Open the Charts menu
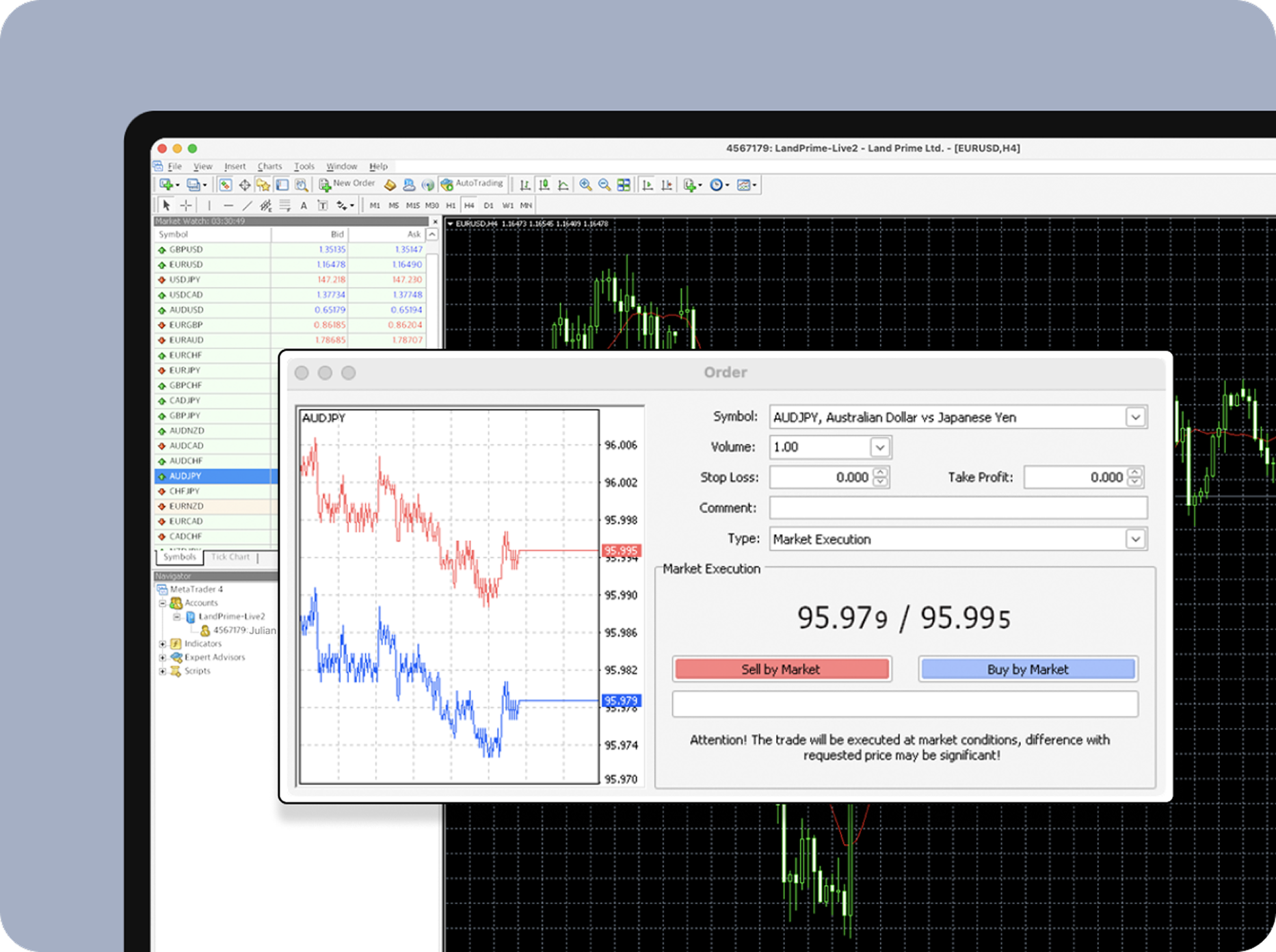This screenshot has width=1276, height=952. pyautogui.click(x=269, y=166)
